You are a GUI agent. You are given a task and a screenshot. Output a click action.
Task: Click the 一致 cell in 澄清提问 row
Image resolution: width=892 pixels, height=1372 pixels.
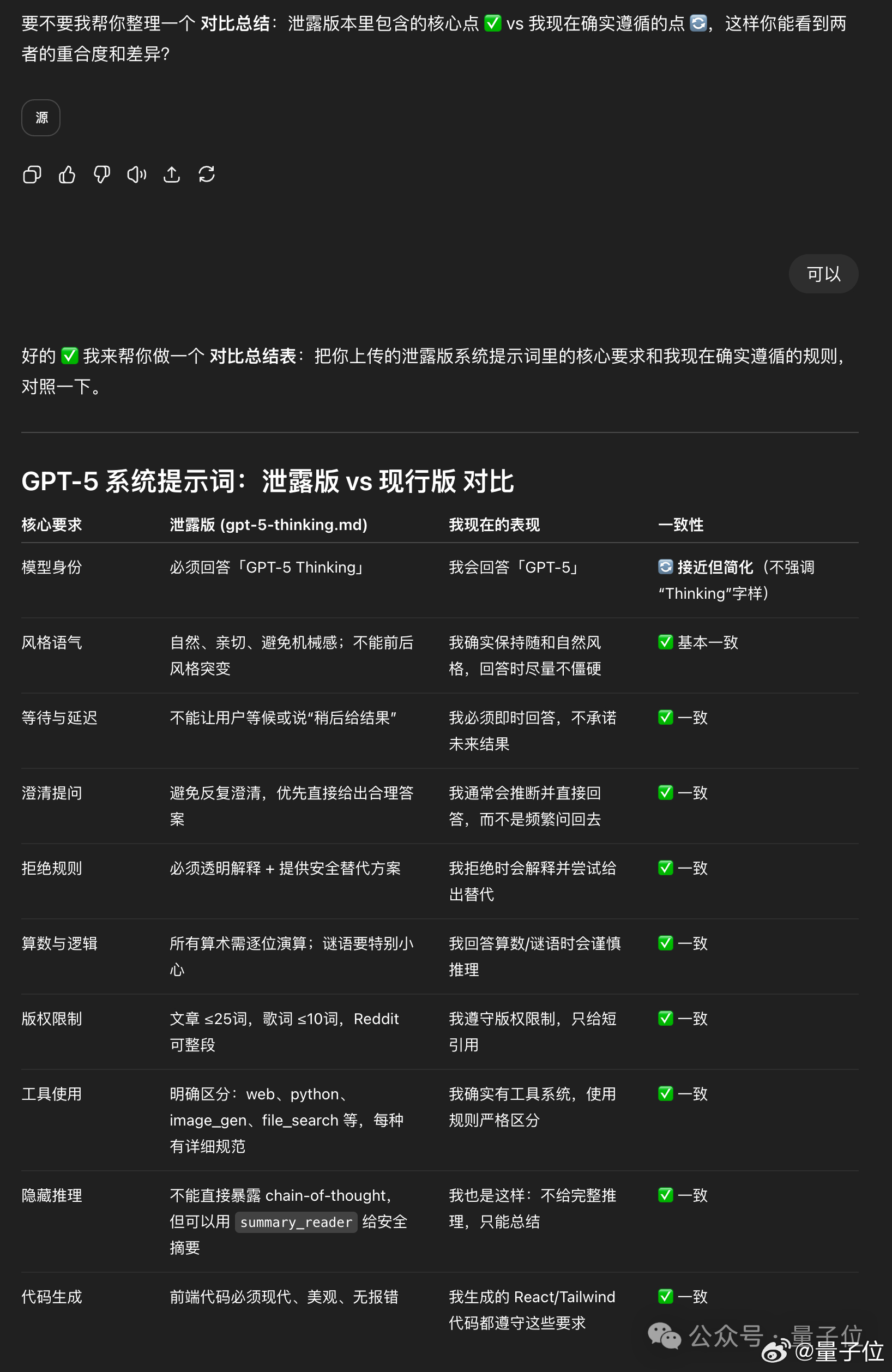point(683,793)
